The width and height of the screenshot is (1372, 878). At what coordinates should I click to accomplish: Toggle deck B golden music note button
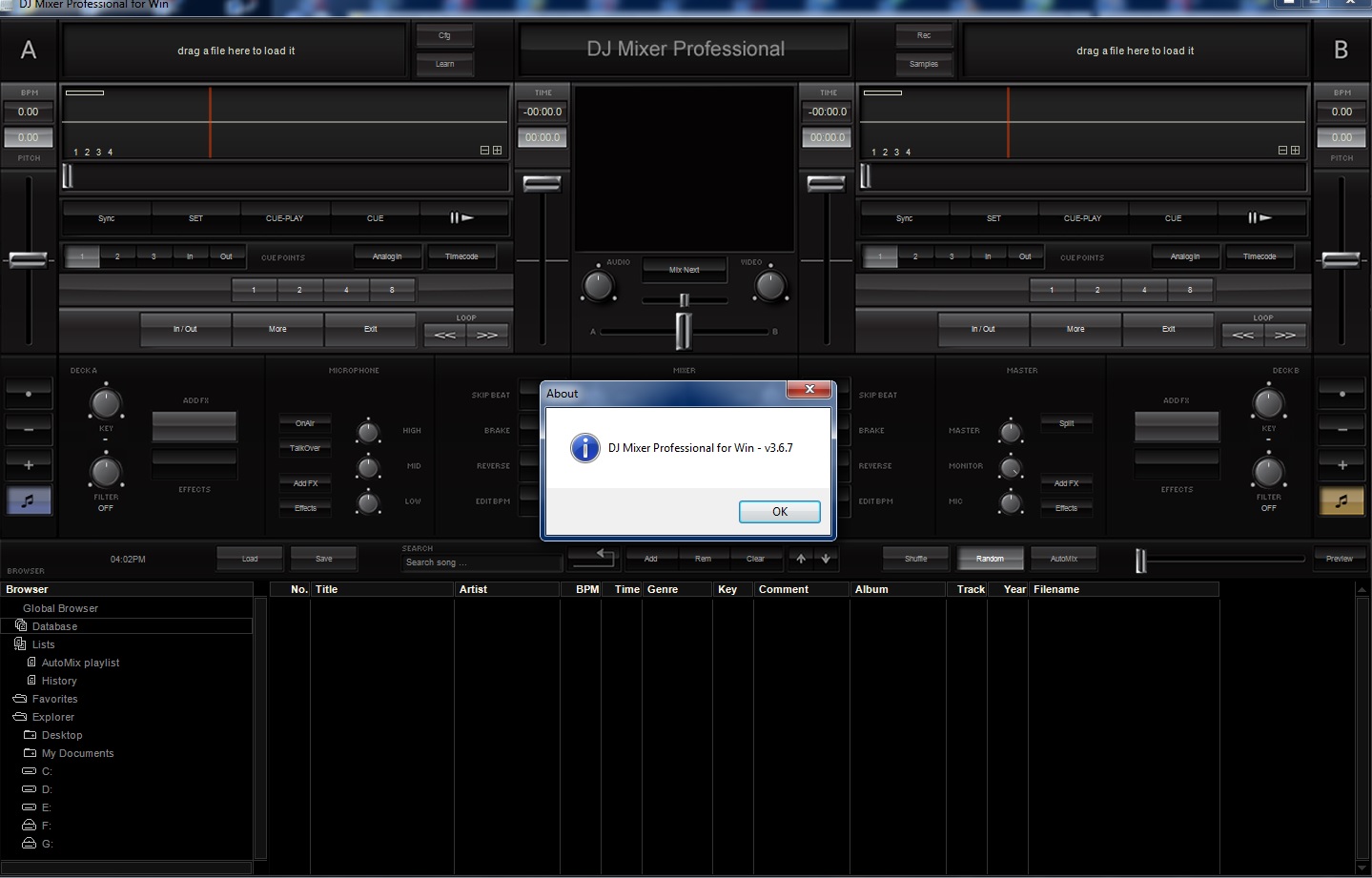click(1341, 500)
